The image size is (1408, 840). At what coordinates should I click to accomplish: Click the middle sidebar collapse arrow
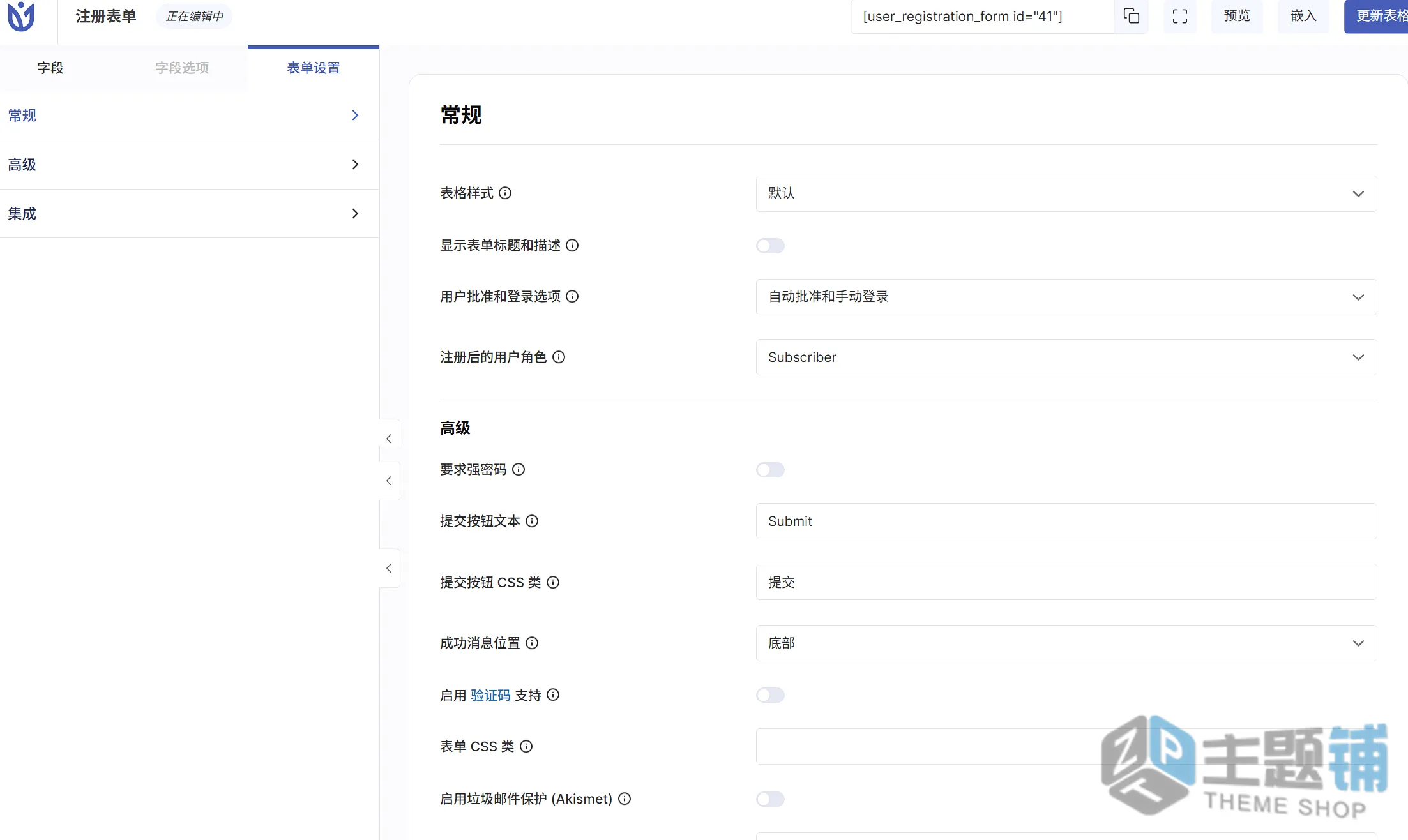390,481
